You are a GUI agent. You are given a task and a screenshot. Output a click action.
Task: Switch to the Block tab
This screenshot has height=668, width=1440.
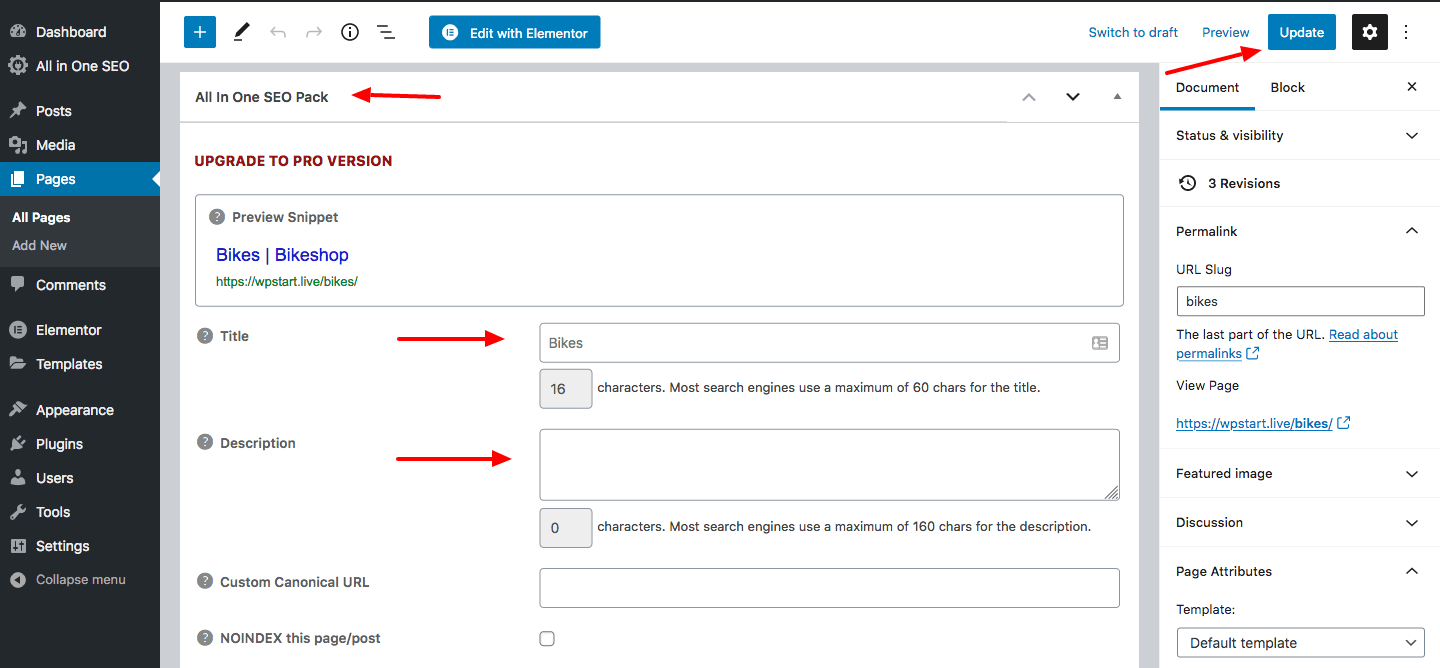point(1287,87)
